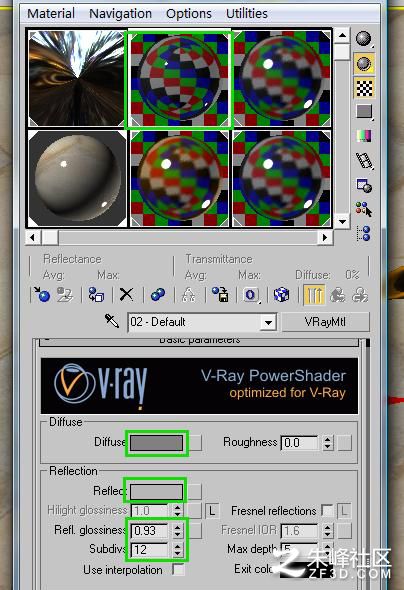Enable the Use interpolation checkbox
The height and width of the screenshot is (590, 404).
coord(179,570)
